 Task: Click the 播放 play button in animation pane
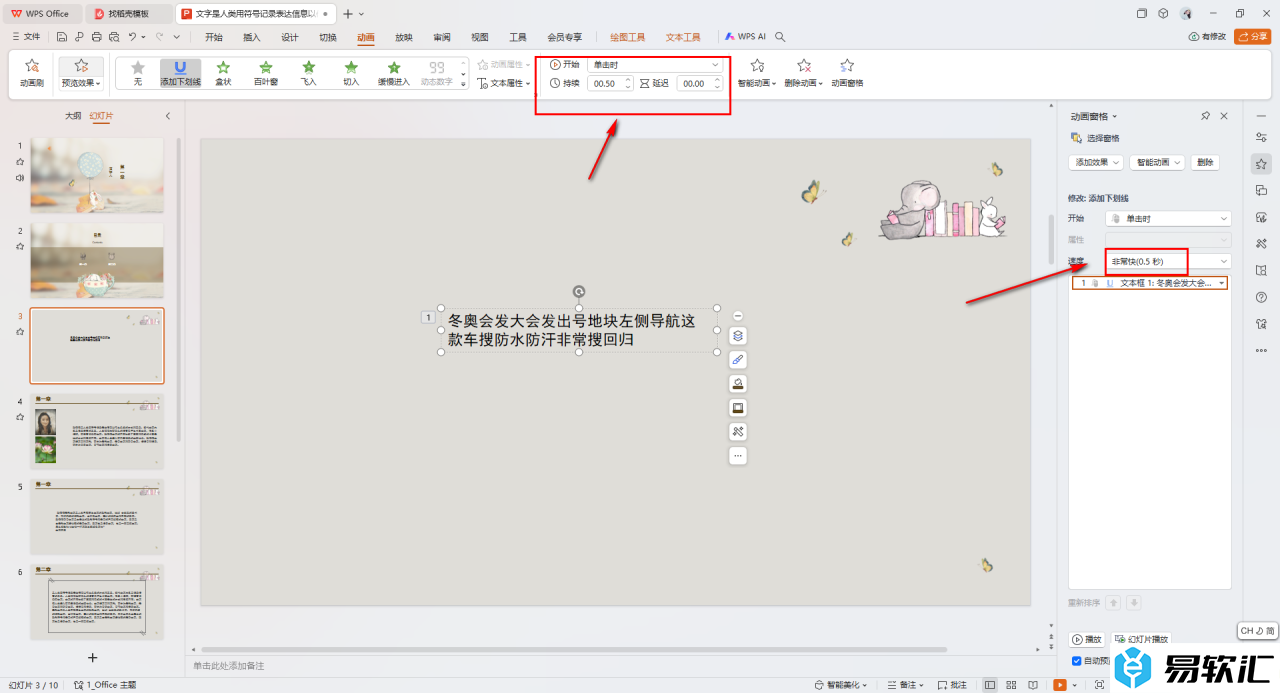tap(1087, 639)
